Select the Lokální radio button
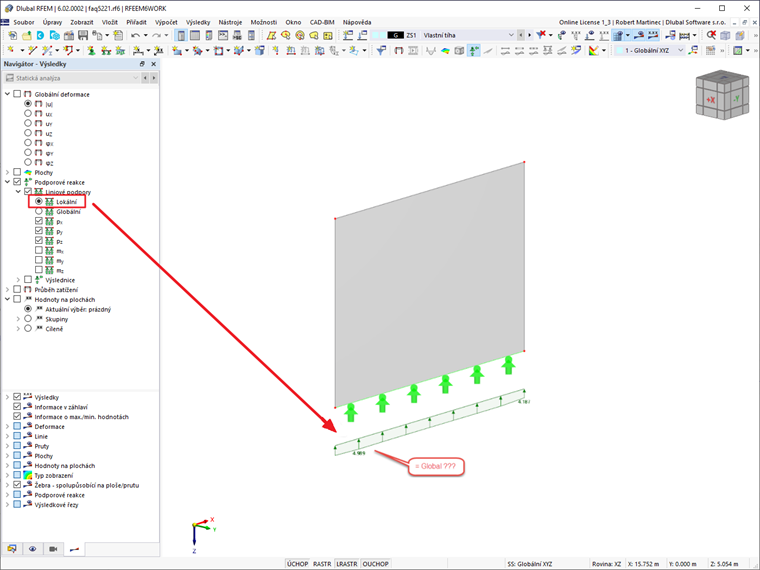760x570 pixels. pos(39,202)
